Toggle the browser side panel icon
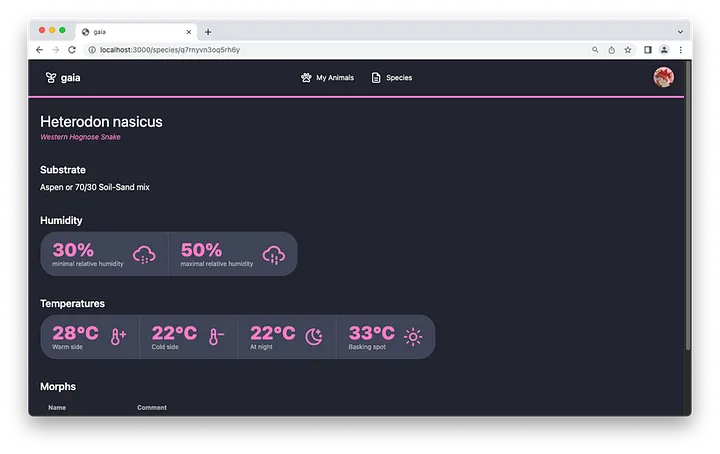This screenshot has height=454, width=720. [x=647, y=50]
